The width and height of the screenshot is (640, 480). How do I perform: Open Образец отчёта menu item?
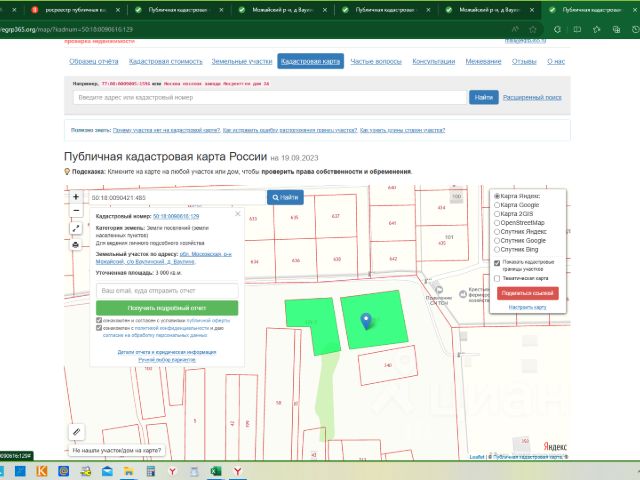93,61
